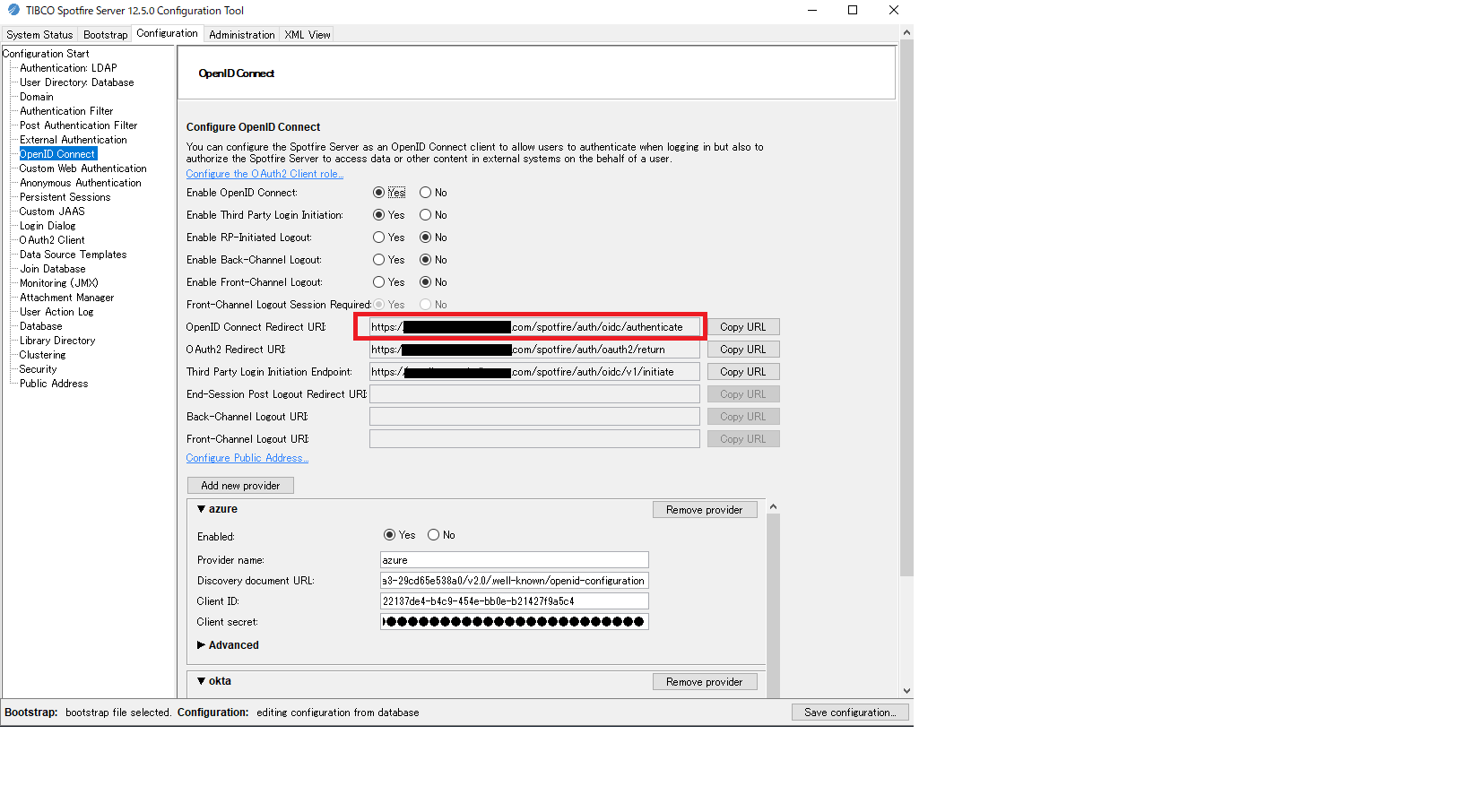Screen dimensions: 1474x812
Task: Open Post Authentication Filter settings
Action: point(79,125)
